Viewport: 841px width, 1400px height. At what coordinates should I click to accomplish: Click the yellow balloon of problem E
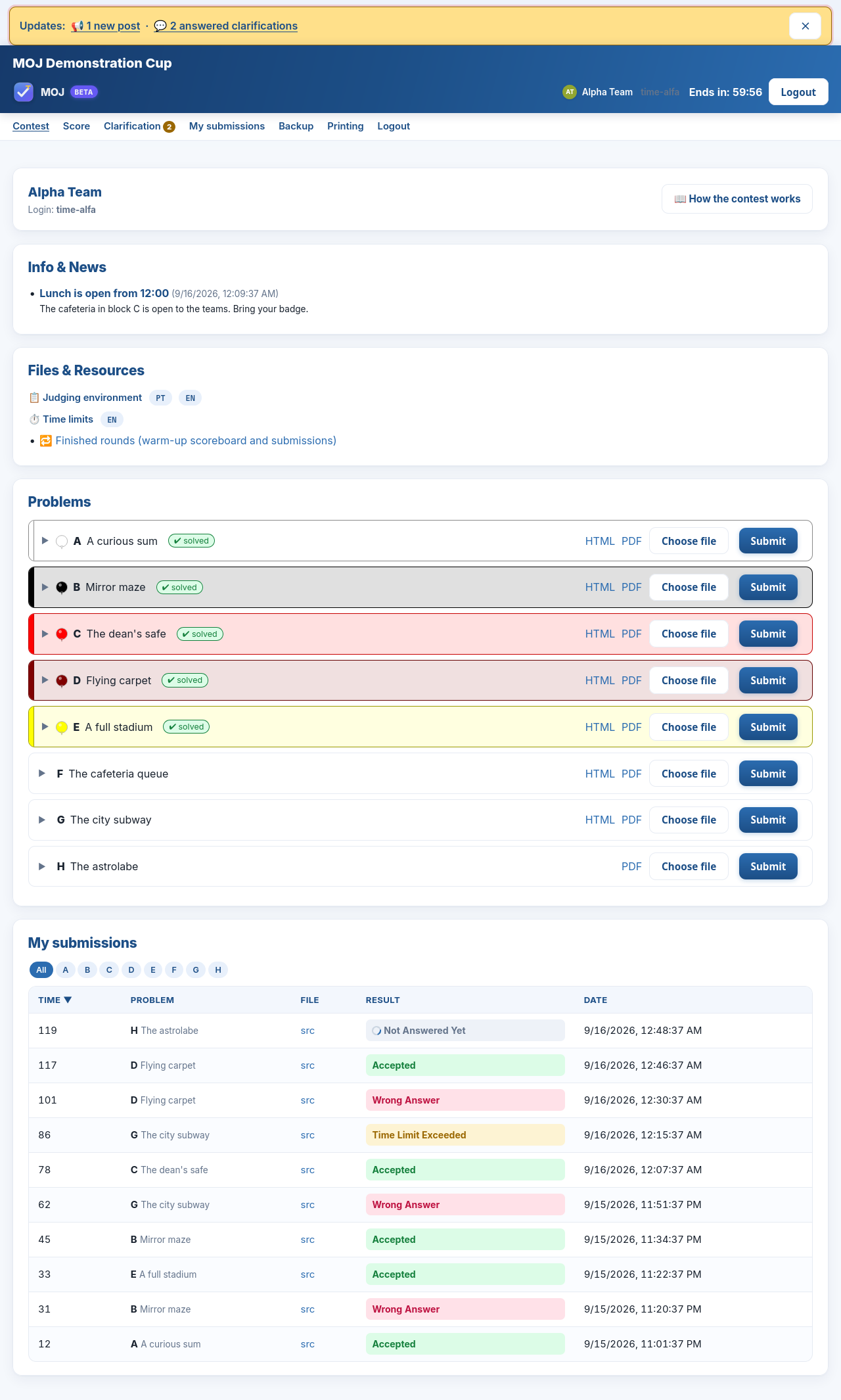62,727
